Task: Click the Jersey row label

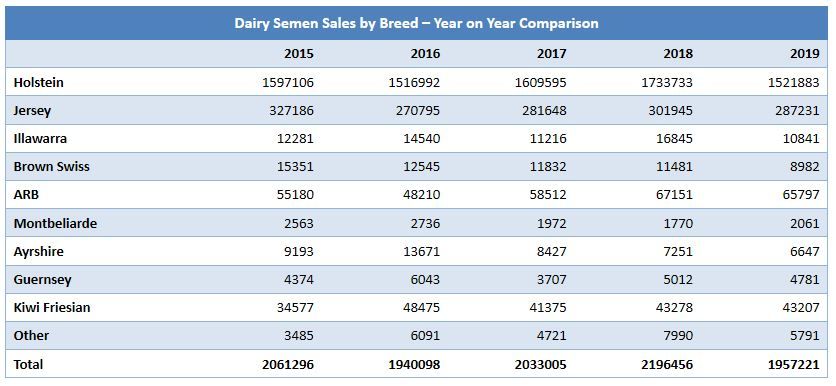Action: coord(32,110)
